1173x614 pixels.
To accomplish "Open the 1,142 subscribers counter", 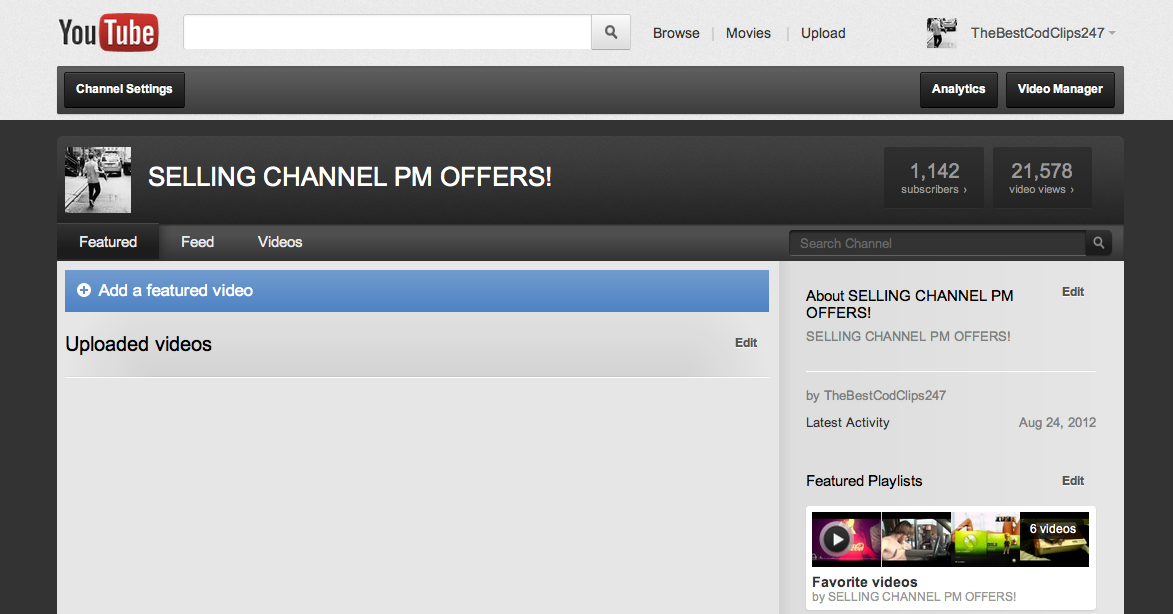I will tap(934, 177).
